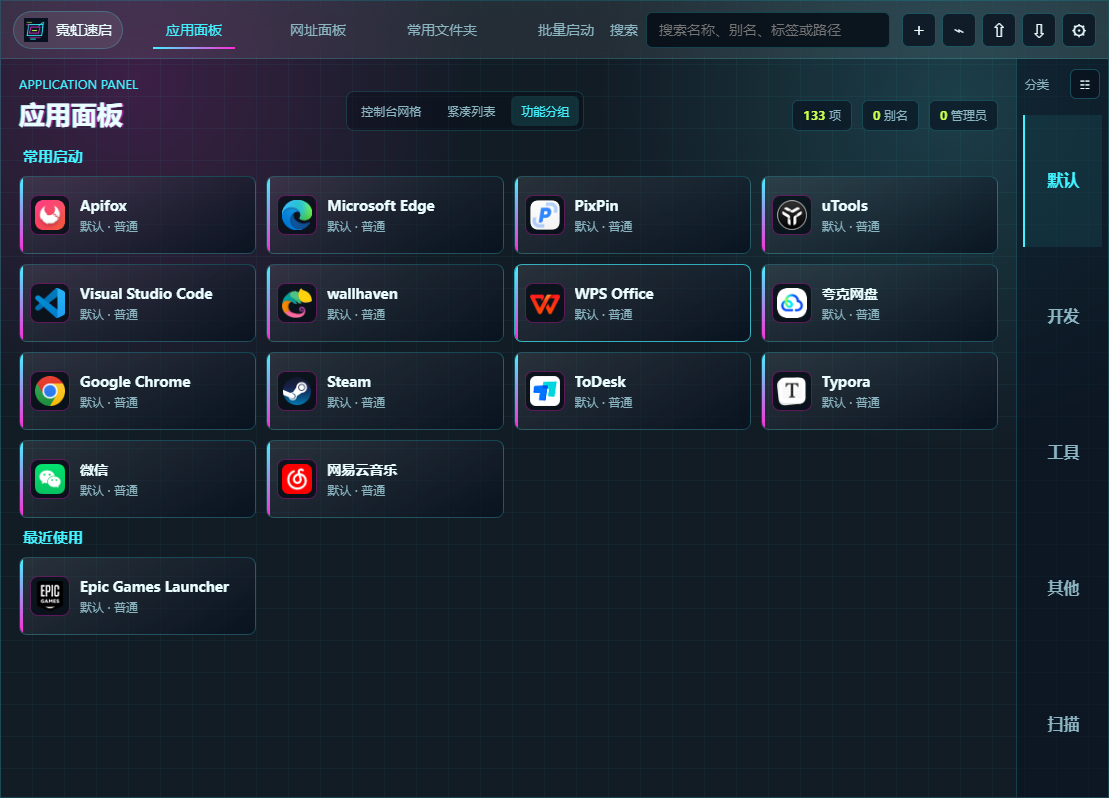Select 扫描 category in sidebar
This screenshot has height=798, width=1109.
tap(1062, 724)
